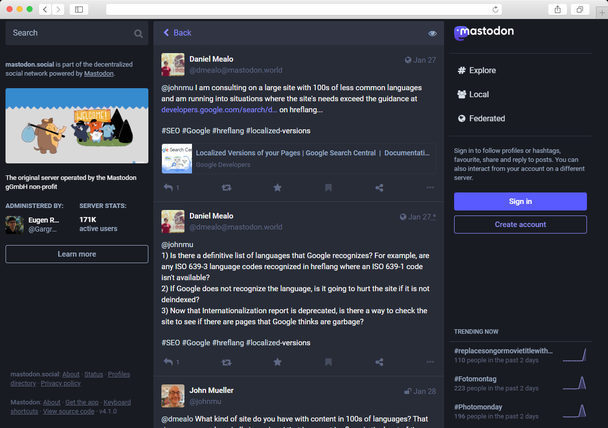Open the View source code footer link
The height and width of the screenshot is (428, 608).
tap(69, 411)
